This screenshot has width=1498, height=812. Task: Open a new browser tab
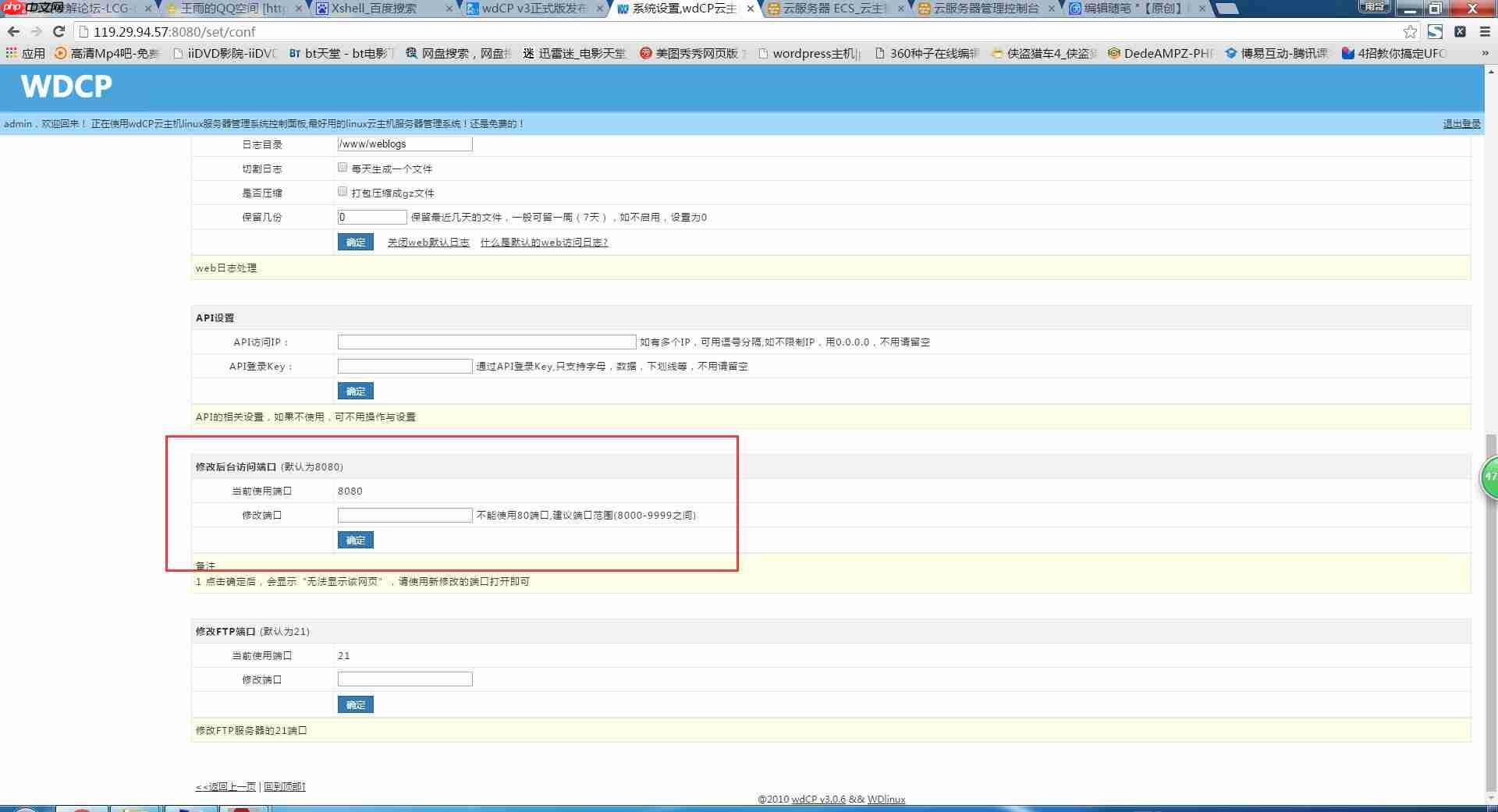click(x=1227, y=10)
